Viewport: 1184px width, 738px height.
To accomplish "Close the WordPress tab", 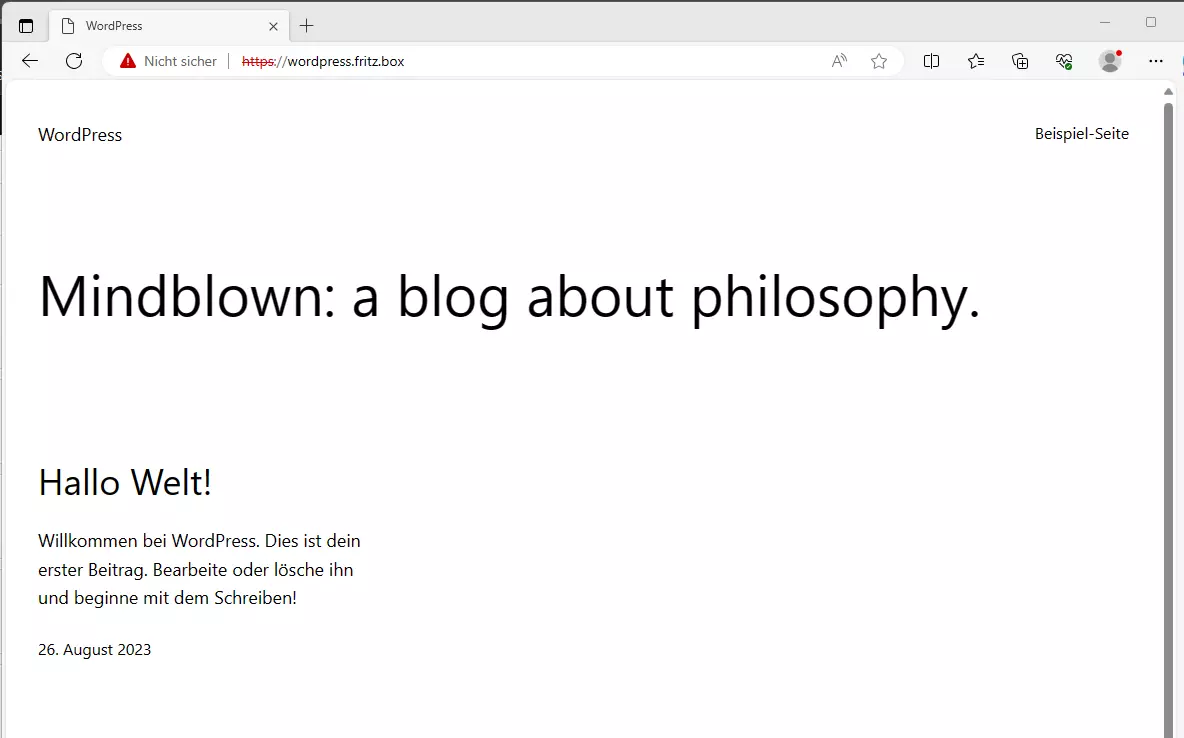I will click(273, 26).
